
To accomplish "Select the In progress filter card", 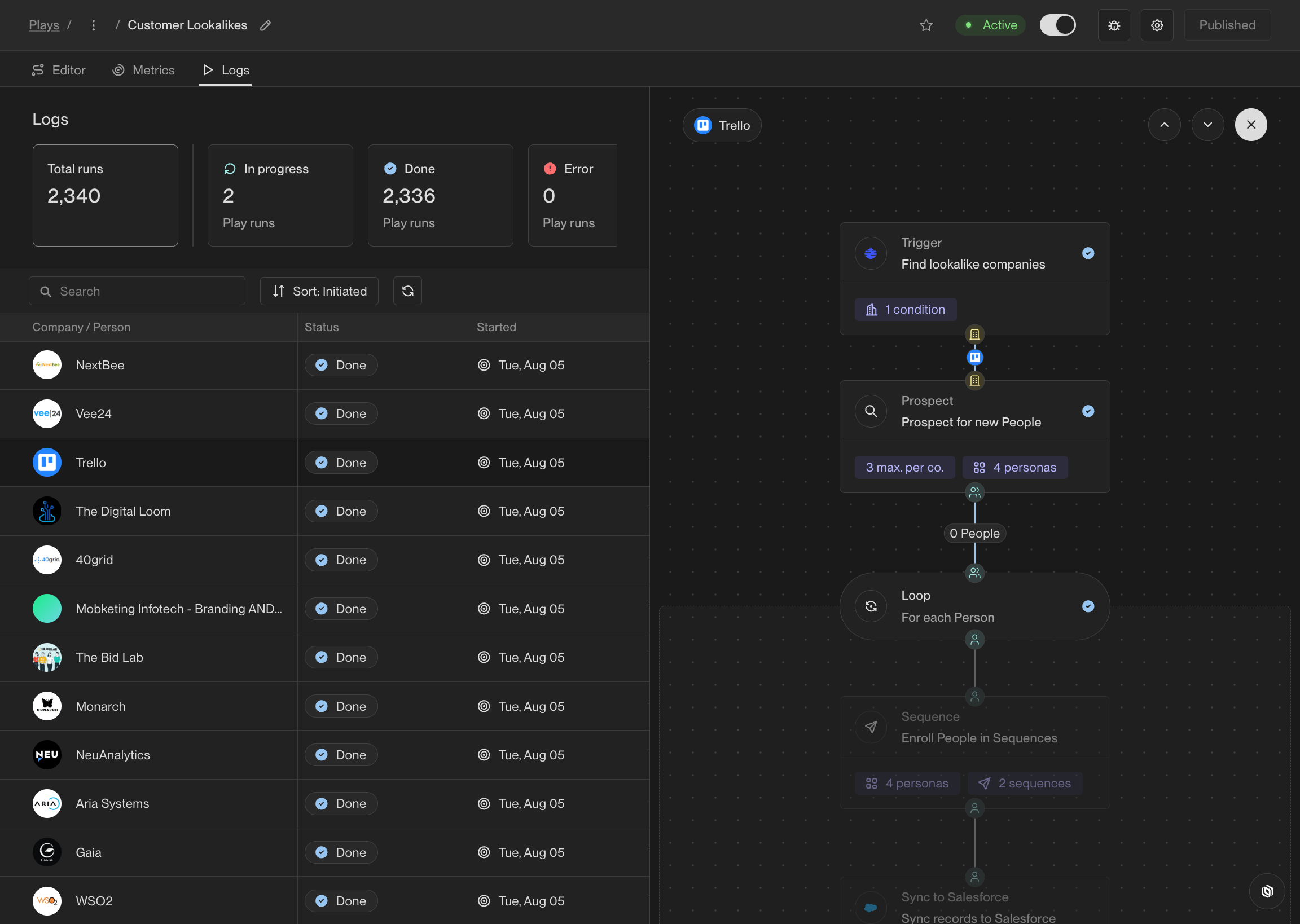I will pos(280,195).
